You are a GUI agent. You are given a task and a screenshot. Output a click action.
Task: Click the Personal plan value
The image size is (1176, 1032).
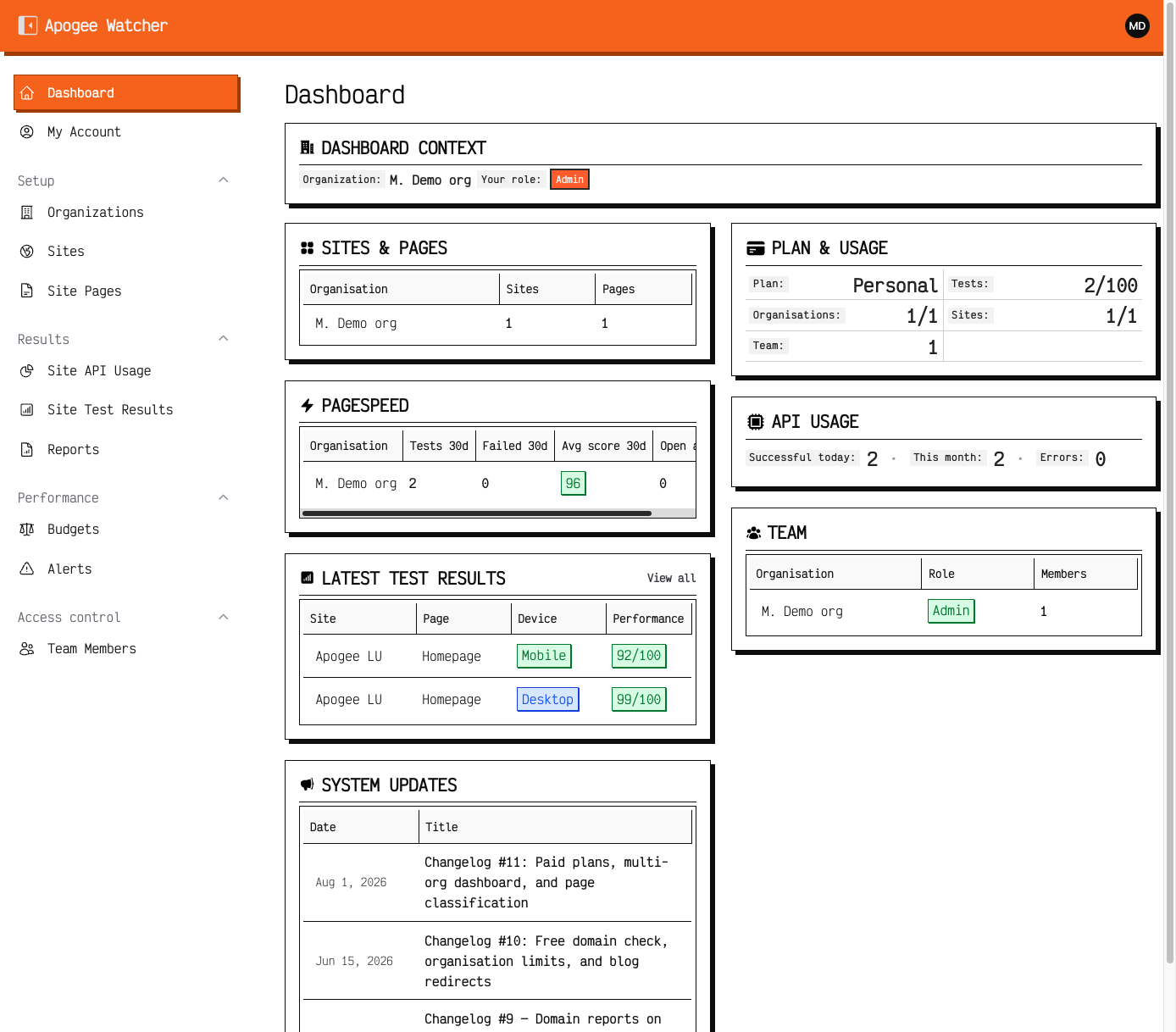[895, 286]
